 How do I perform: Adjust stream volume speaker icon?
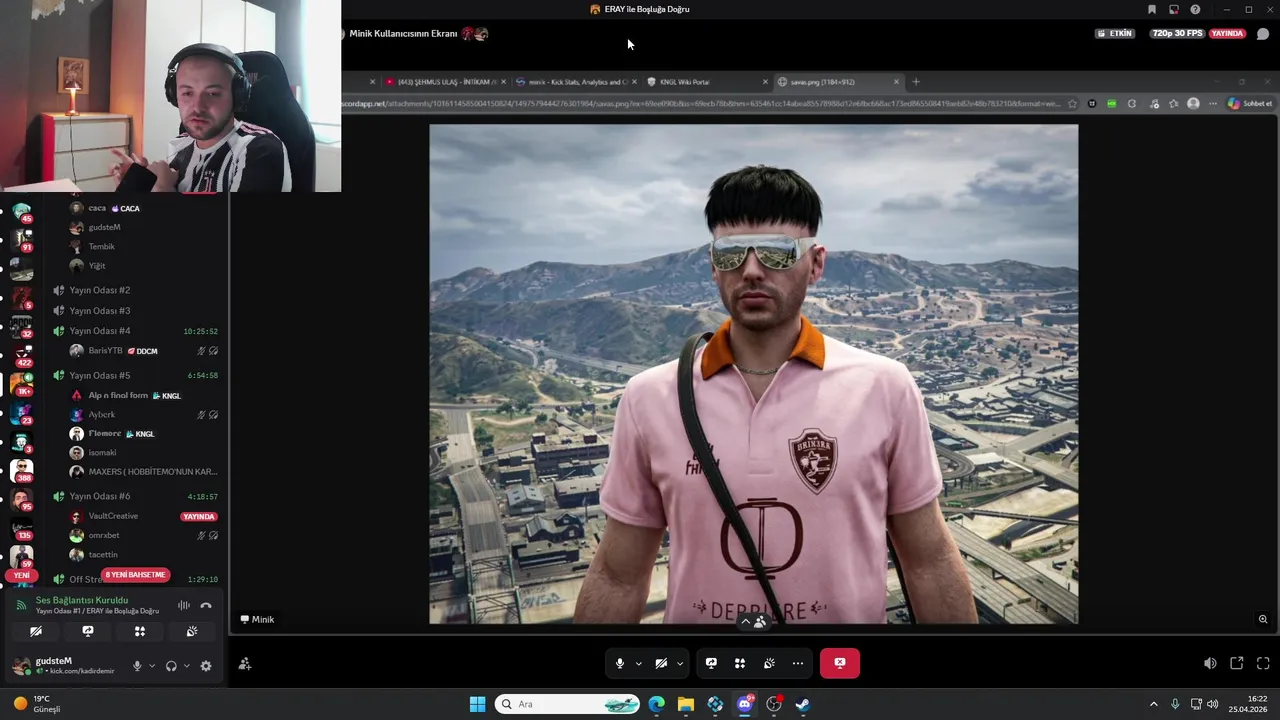tap(1210, 663)
